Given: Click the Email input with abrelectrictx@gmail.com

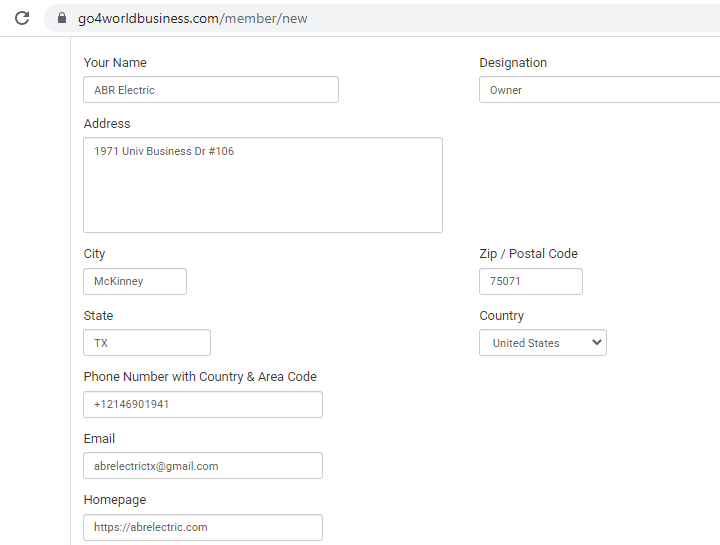Looking at the screenshot, I should tap(202, 466).
